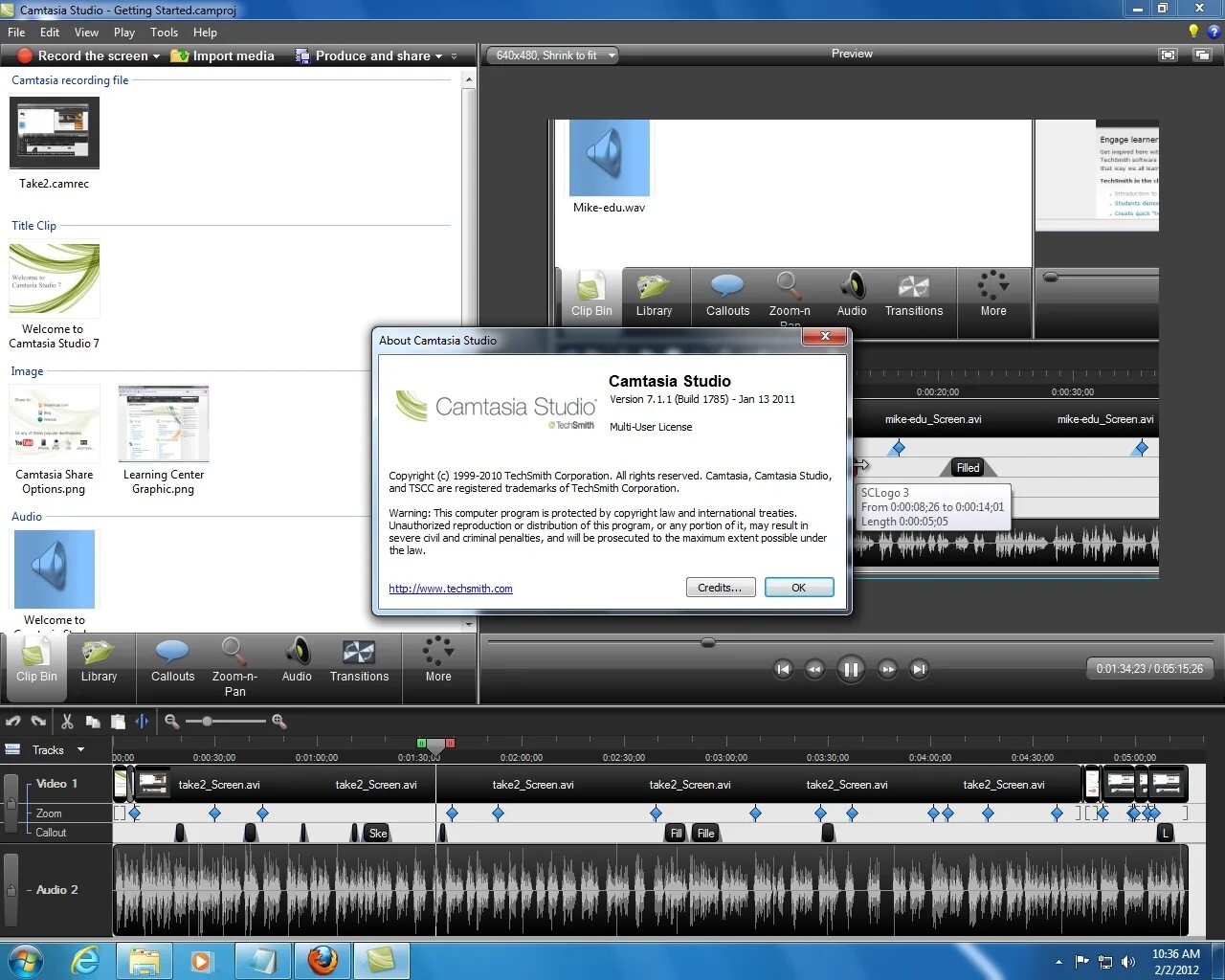
Task: Click the green selection start marker
Action: point(421,744)
